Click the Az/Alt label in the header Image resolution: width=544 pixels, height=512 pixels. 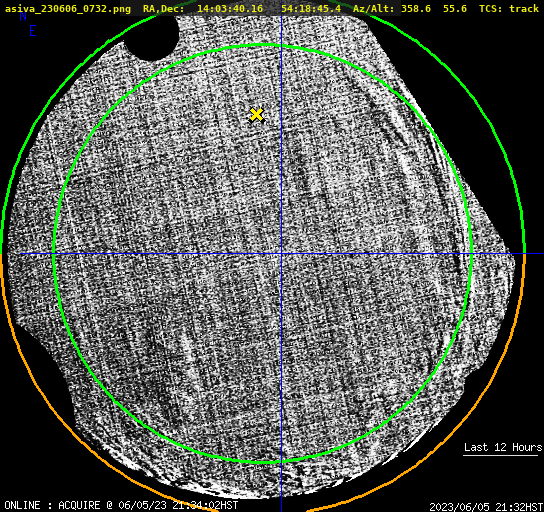pos(375,8)
